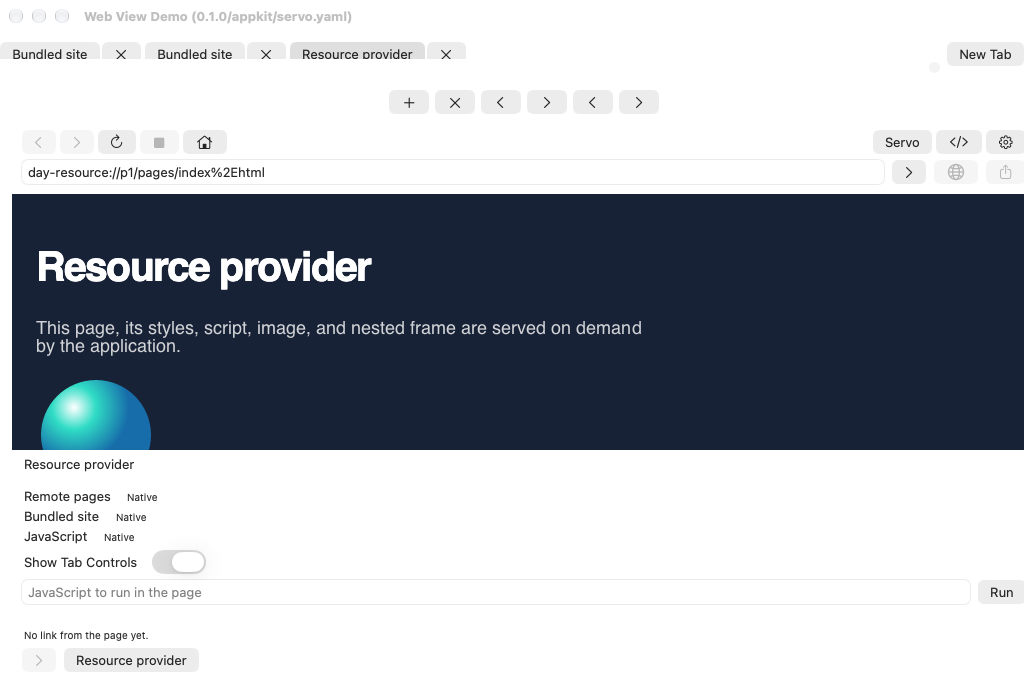
Task: Click the X button in tab controls row
Action: [455, 103]
